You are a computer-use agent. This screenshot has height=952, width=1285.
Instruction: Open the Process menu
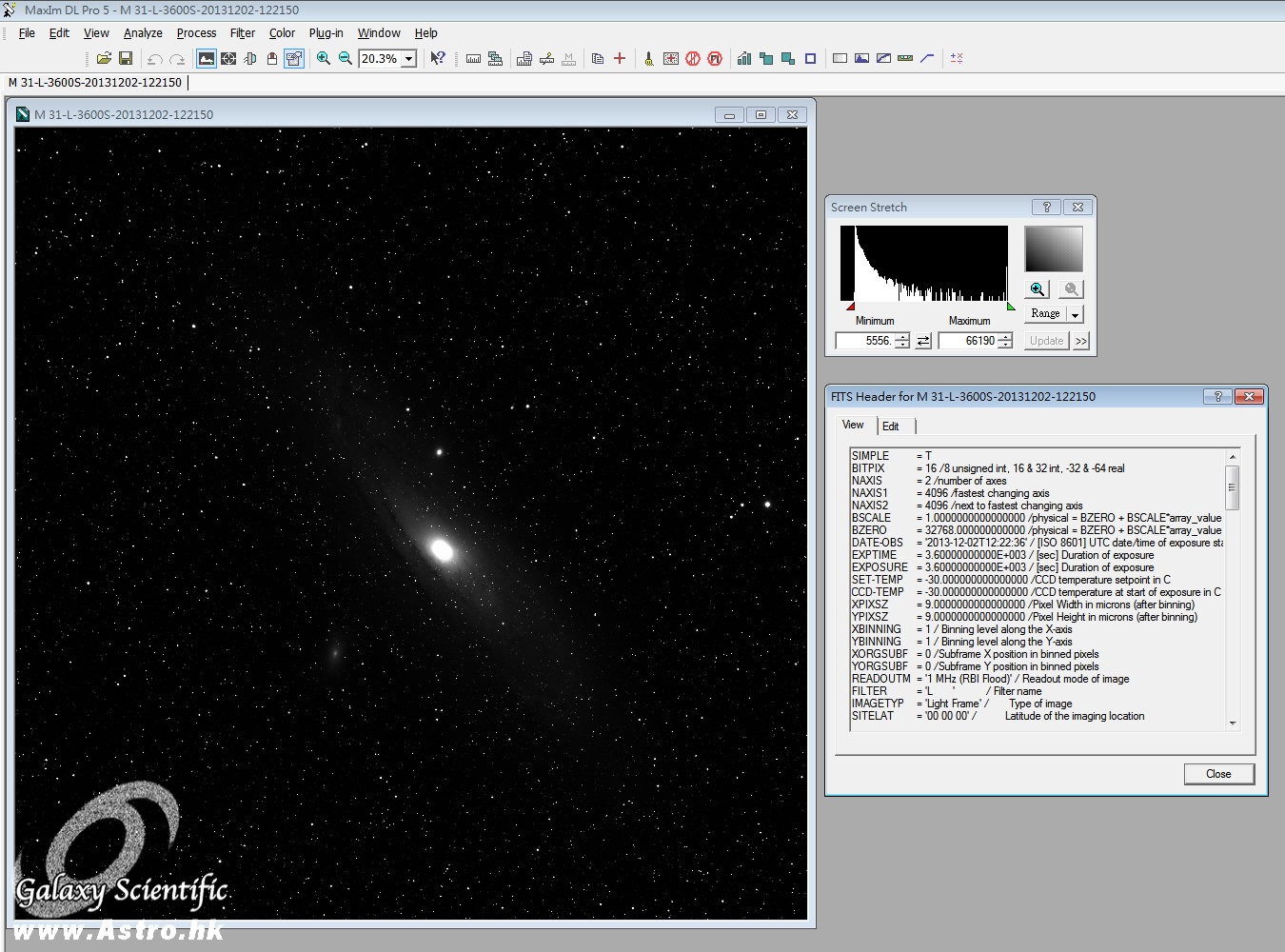(196, 33)
